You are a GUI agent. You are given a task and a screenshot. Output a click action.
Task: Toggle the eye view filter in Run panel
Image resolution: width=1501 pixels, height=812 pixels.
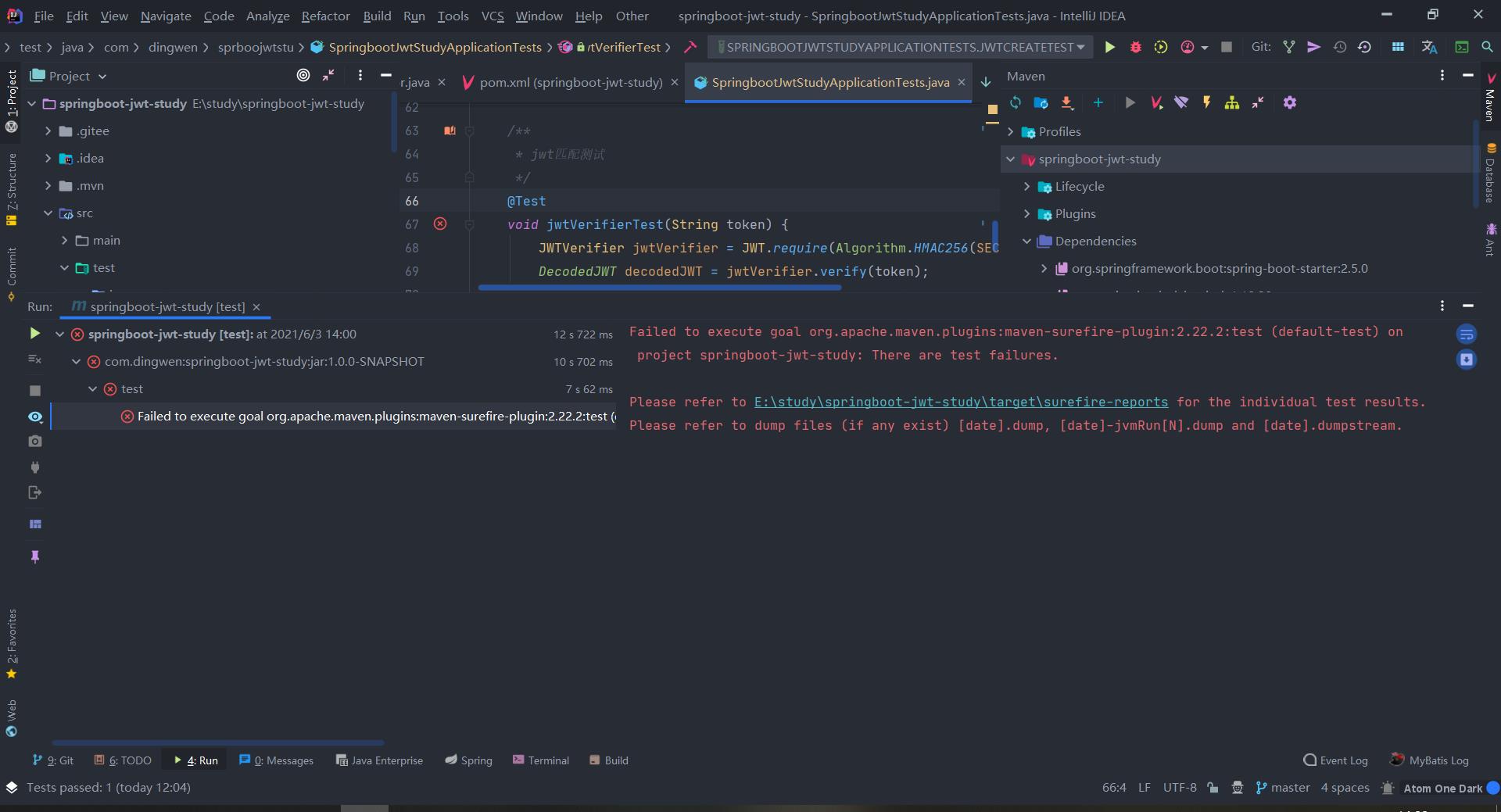coord(34,417)
